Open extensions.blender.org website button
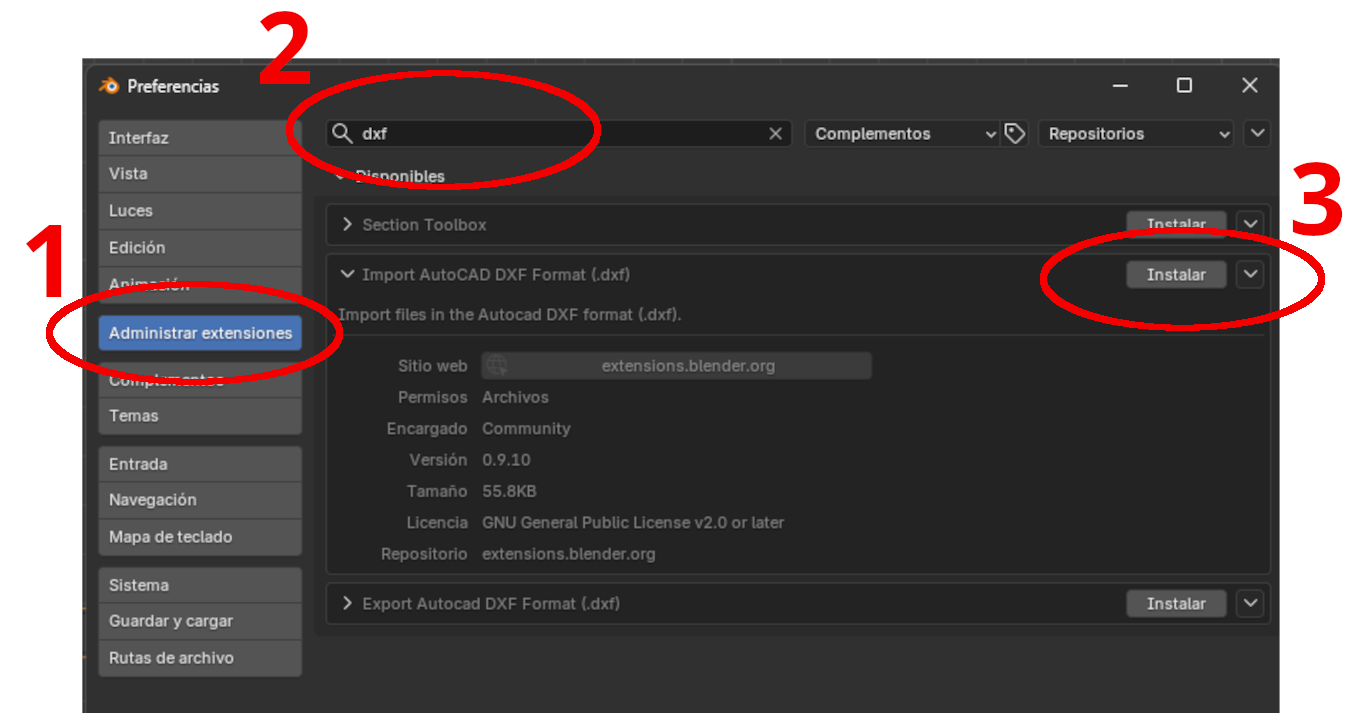This screenshot has height=713, width=1360. point(677,366)
